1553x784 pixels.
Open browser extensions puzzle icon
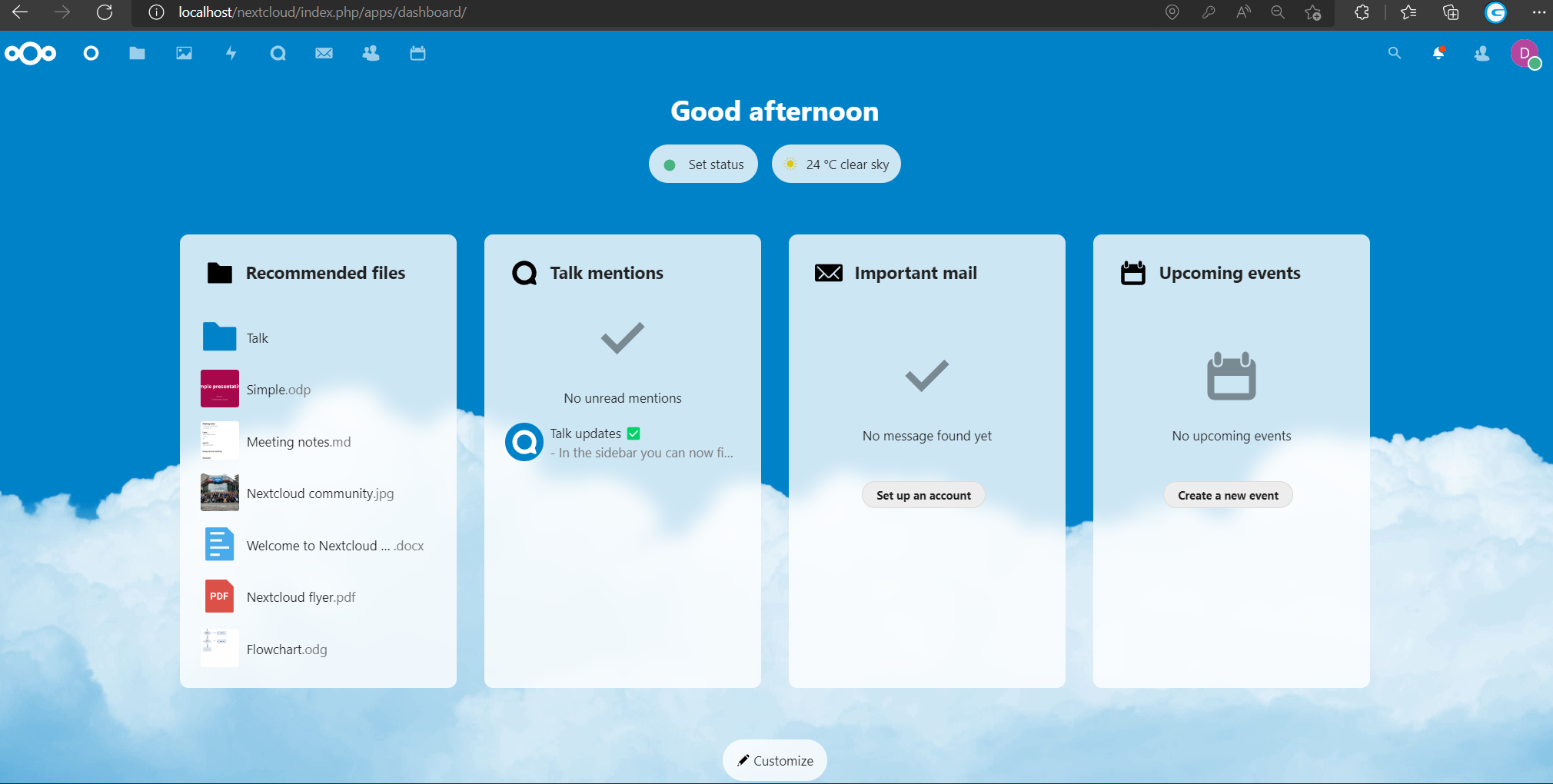tap(1362, 12)
